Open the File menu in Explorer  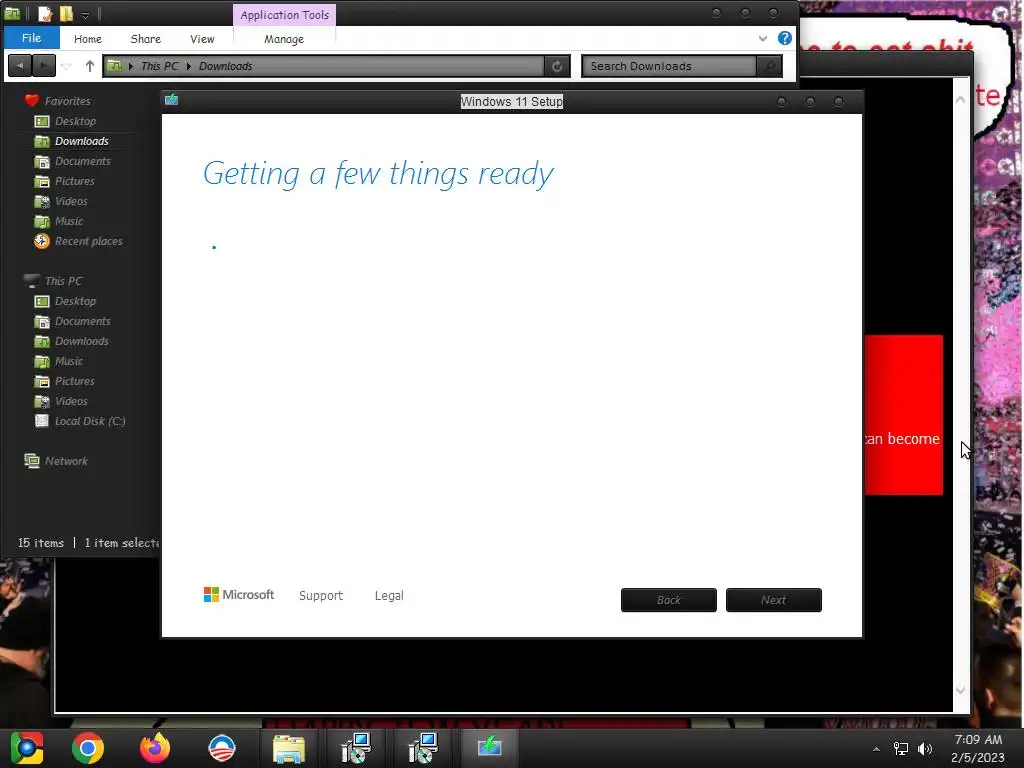click(31, 38)
